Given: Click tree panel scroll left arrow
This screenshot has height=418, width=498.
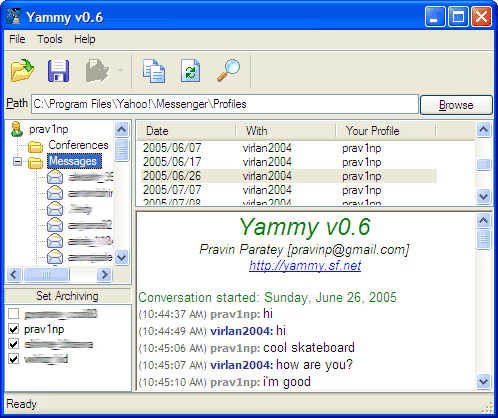Looking at the screenshot, I should pos(14,275).
